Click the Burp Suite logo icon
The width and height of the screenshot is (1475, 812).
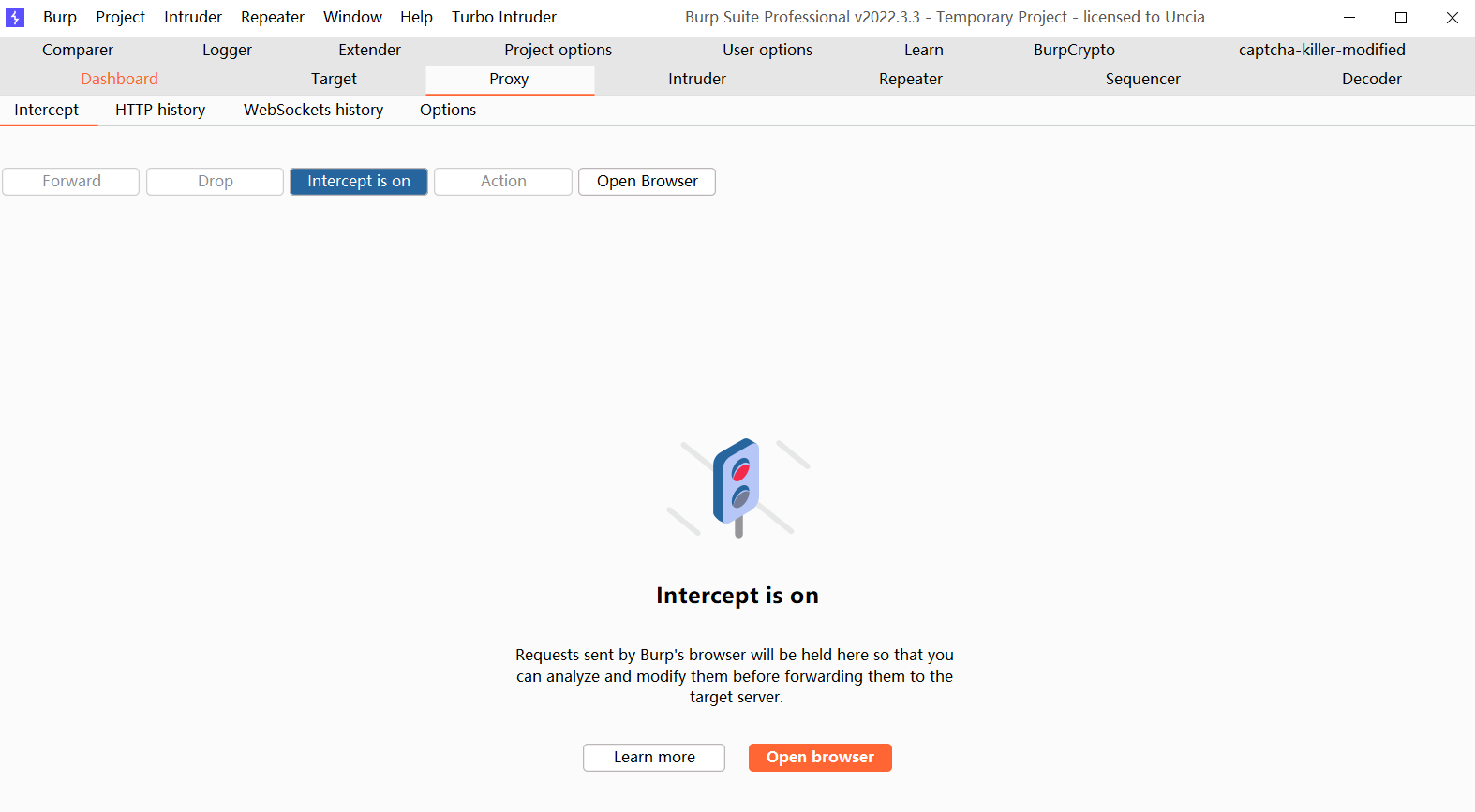click(15, 17)
